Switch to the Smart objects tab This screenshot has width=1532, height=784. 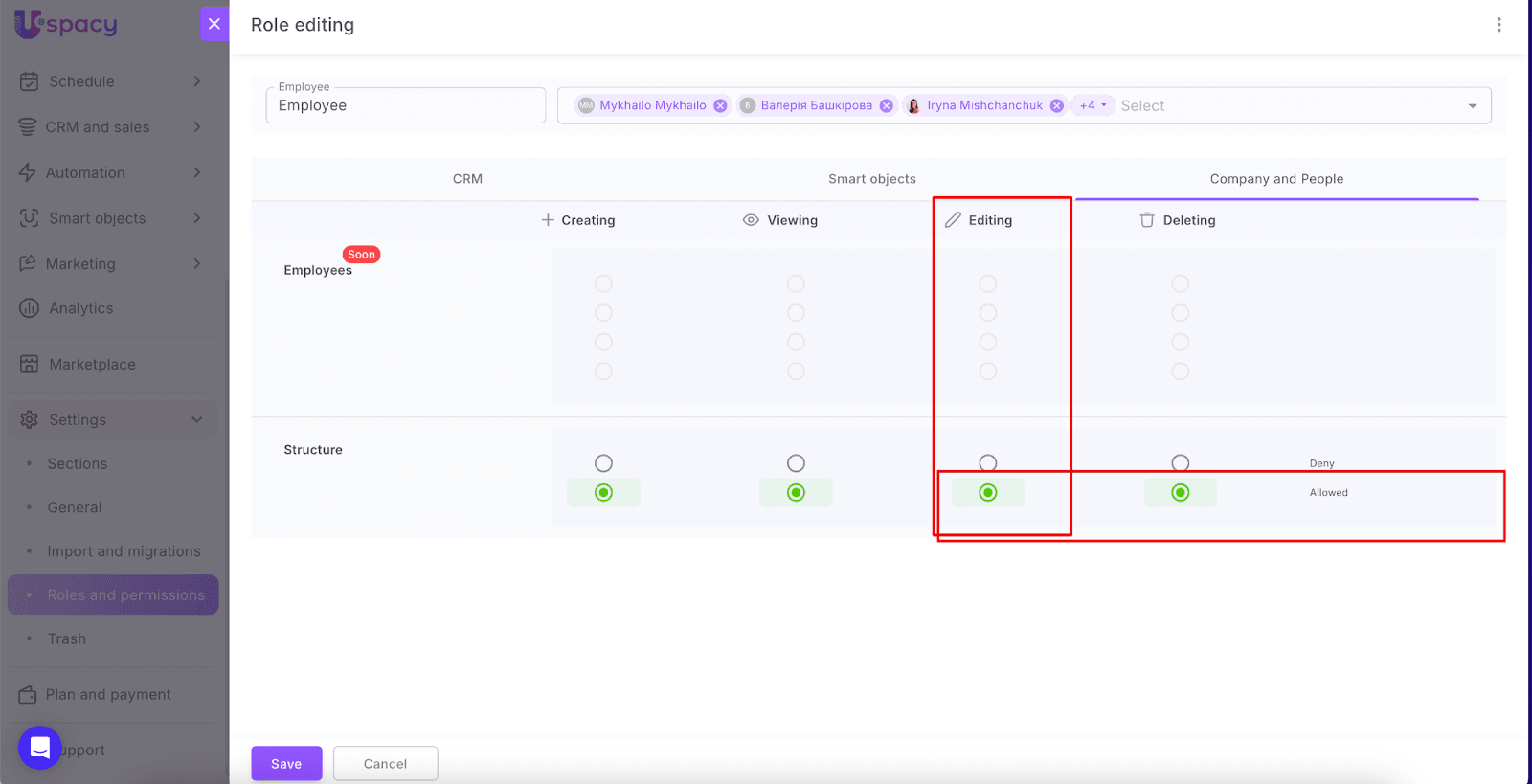[871, 179]
